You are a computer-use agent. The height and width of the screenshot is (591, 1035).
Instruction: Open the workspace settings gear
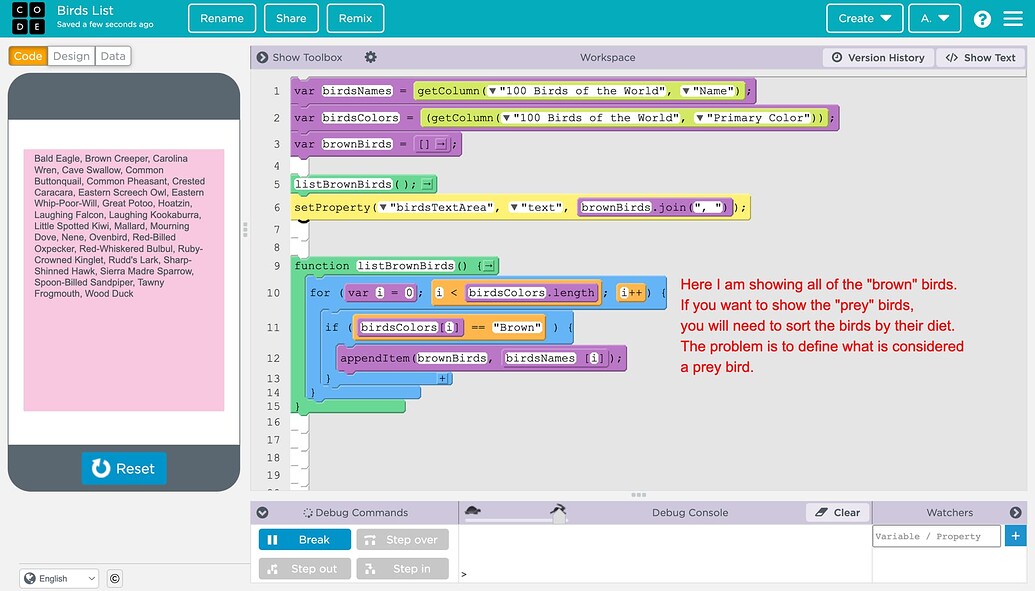(372, 57)
